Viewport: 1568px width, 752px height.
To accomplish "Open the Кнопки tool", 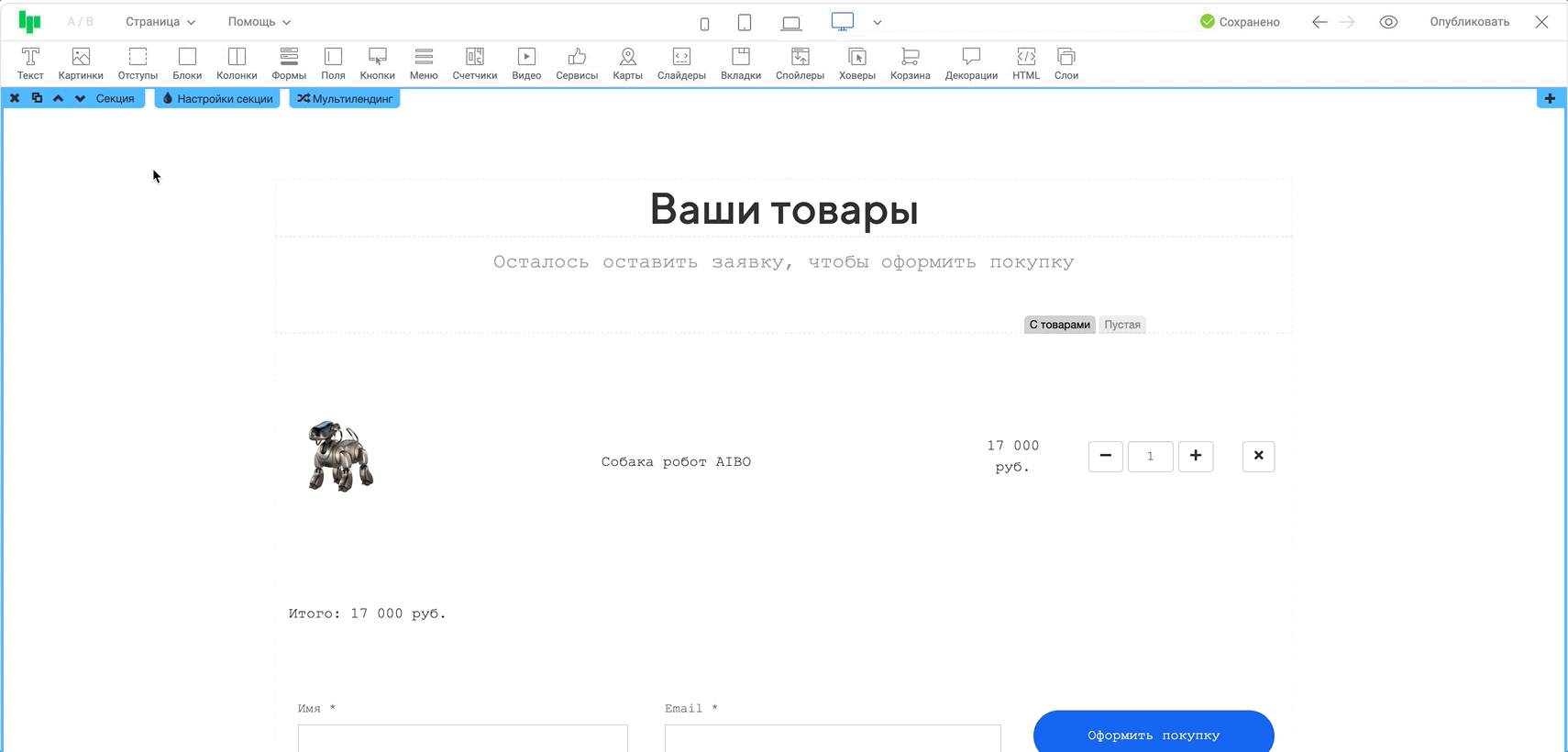I will 377,63.
